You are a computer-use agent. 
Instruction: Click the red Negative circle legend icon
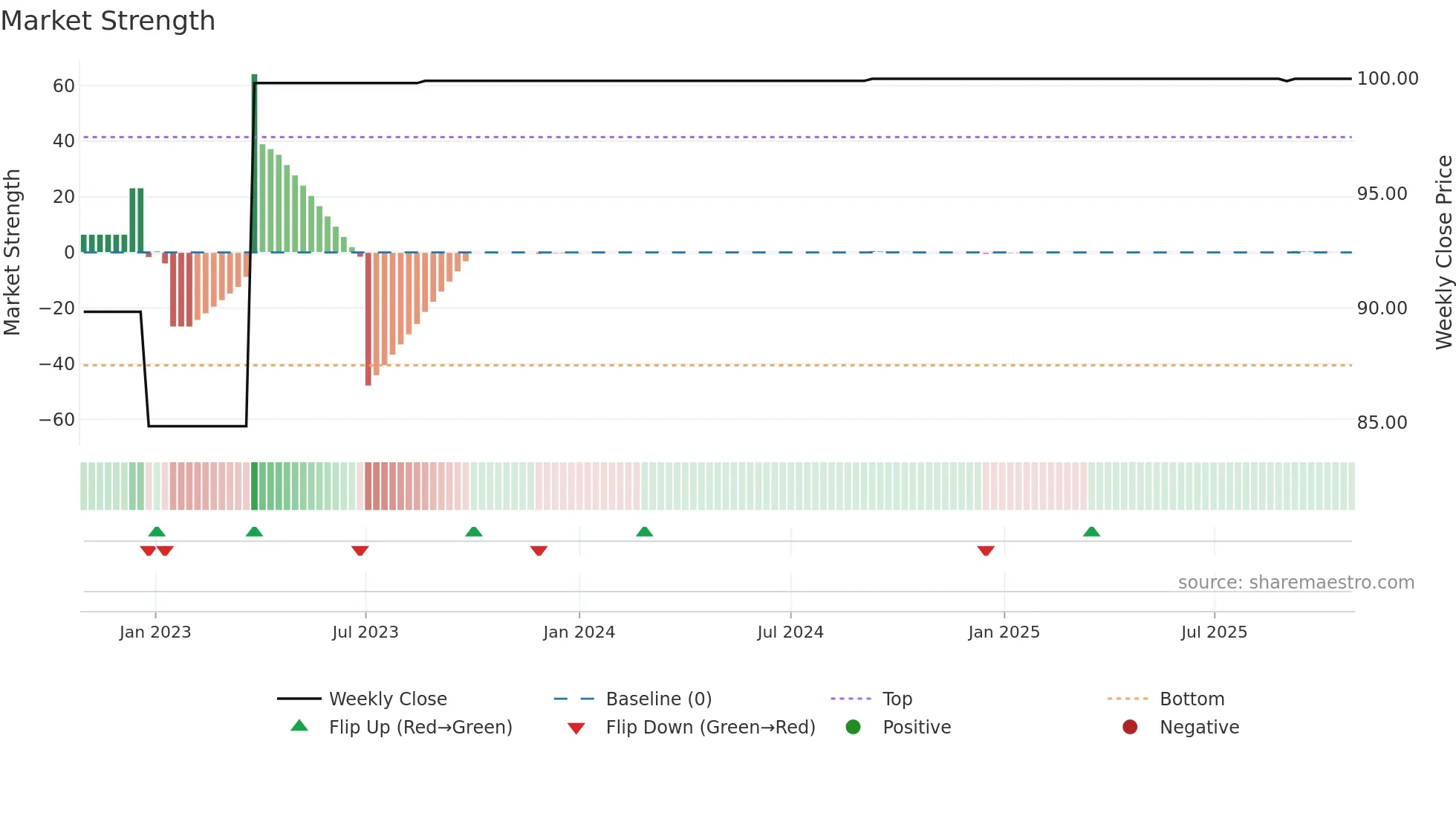(x=1130, y=727)
